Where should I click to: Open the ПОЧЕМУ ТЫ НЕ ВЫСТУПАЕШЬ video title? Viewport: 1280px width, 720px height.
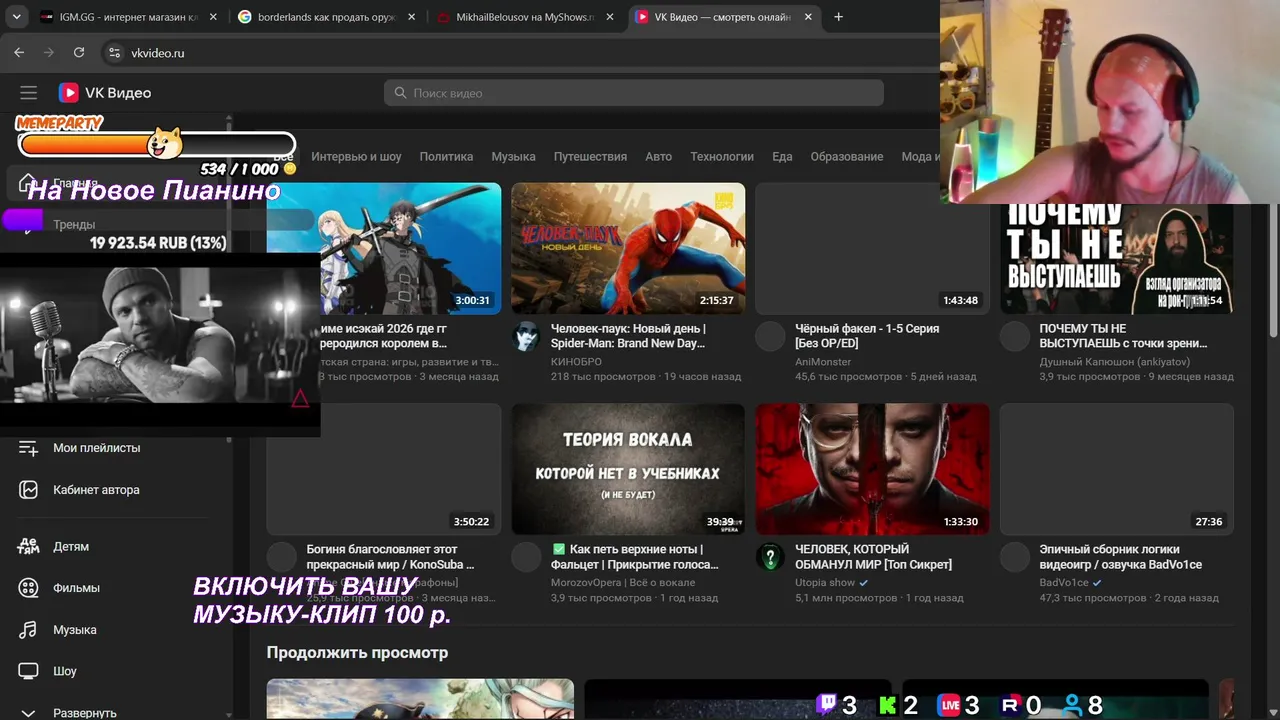1123,336
